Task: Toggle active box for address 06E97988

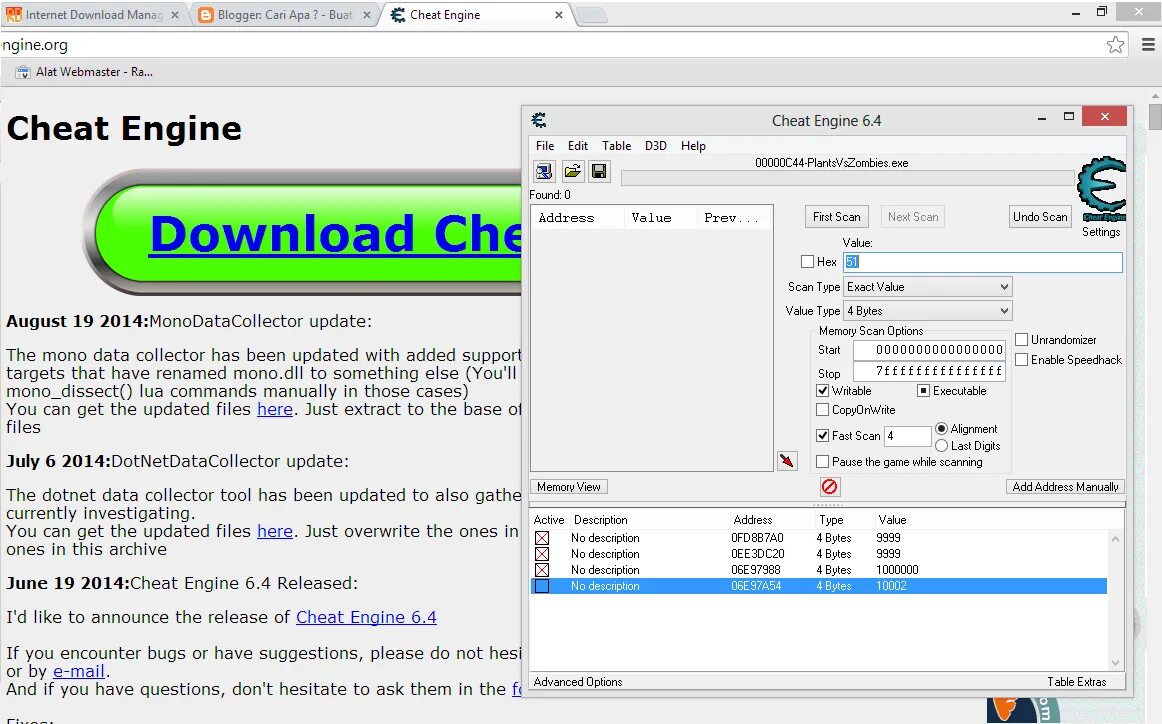Action: 542,570
